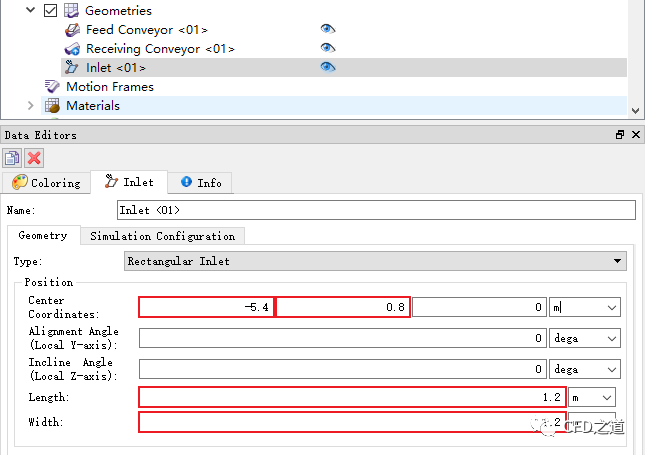Image resolution: width=645 pixels, height=455 pixels.
Task: Hide Feed Conveyor <01> with eye icon
Action: pos(328,29)
